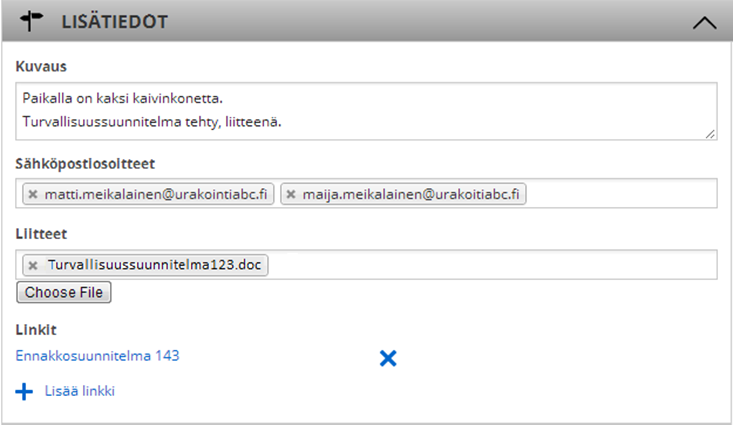Click empty space in Sähköpostiosoitteet field
Viewport: 733px width, 425px height.
tap(622, 194)
